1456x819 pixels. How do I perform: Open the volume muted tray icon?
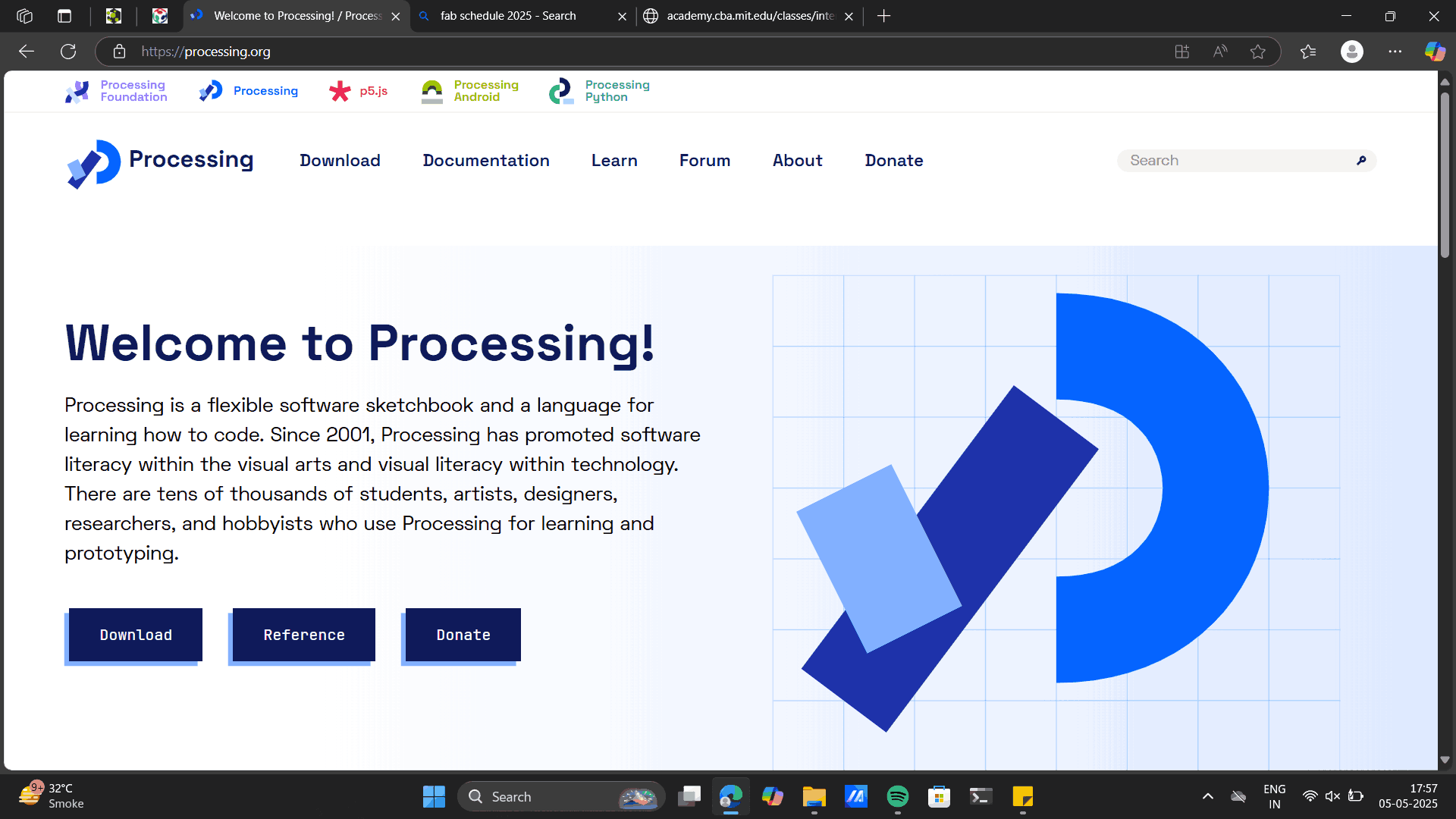click(x=1332, y=796)
